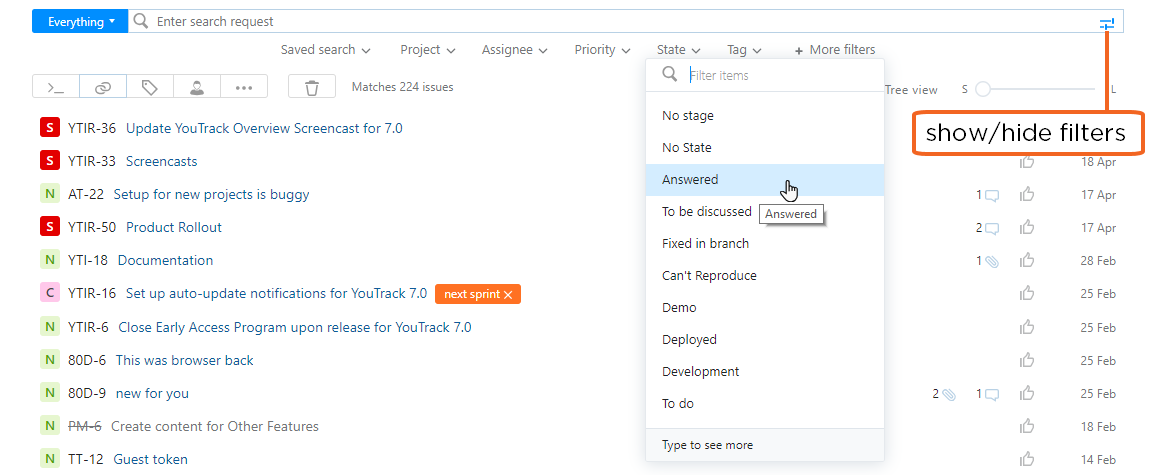Image resolution: width=1156 pixels, height=475 pixels.
Task: Open issue Update YouTrack Overview Screencast
Action: tap(264, 128)
